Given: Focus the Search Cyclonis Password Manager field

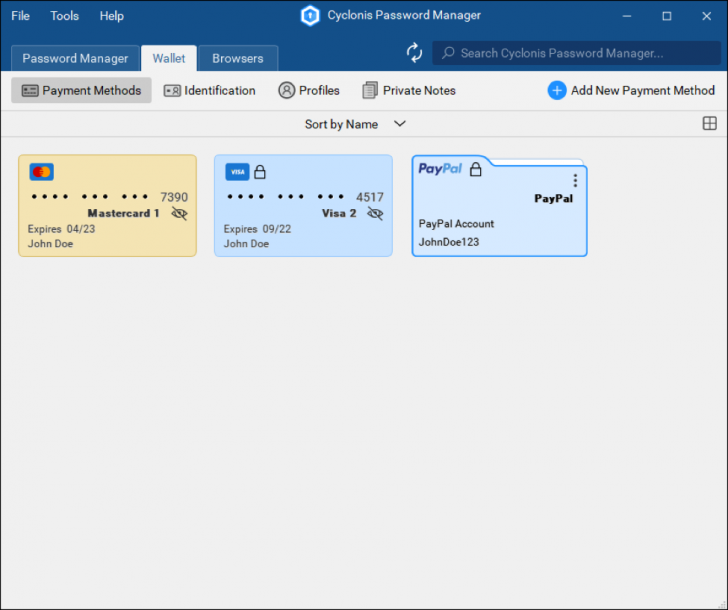Looking at the screenshot, I should pos(576,53).
